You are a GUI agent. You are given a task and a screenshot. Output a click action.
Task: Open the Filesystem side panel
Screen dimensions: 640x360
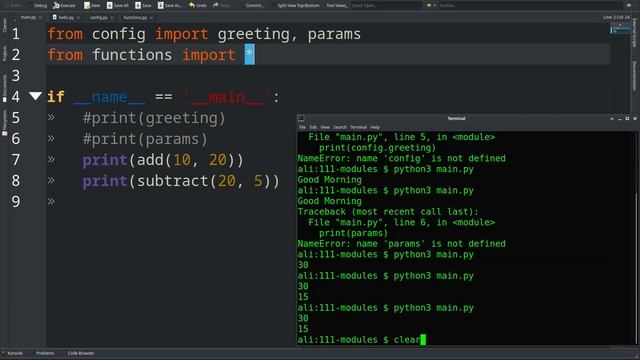pos(4,122)
